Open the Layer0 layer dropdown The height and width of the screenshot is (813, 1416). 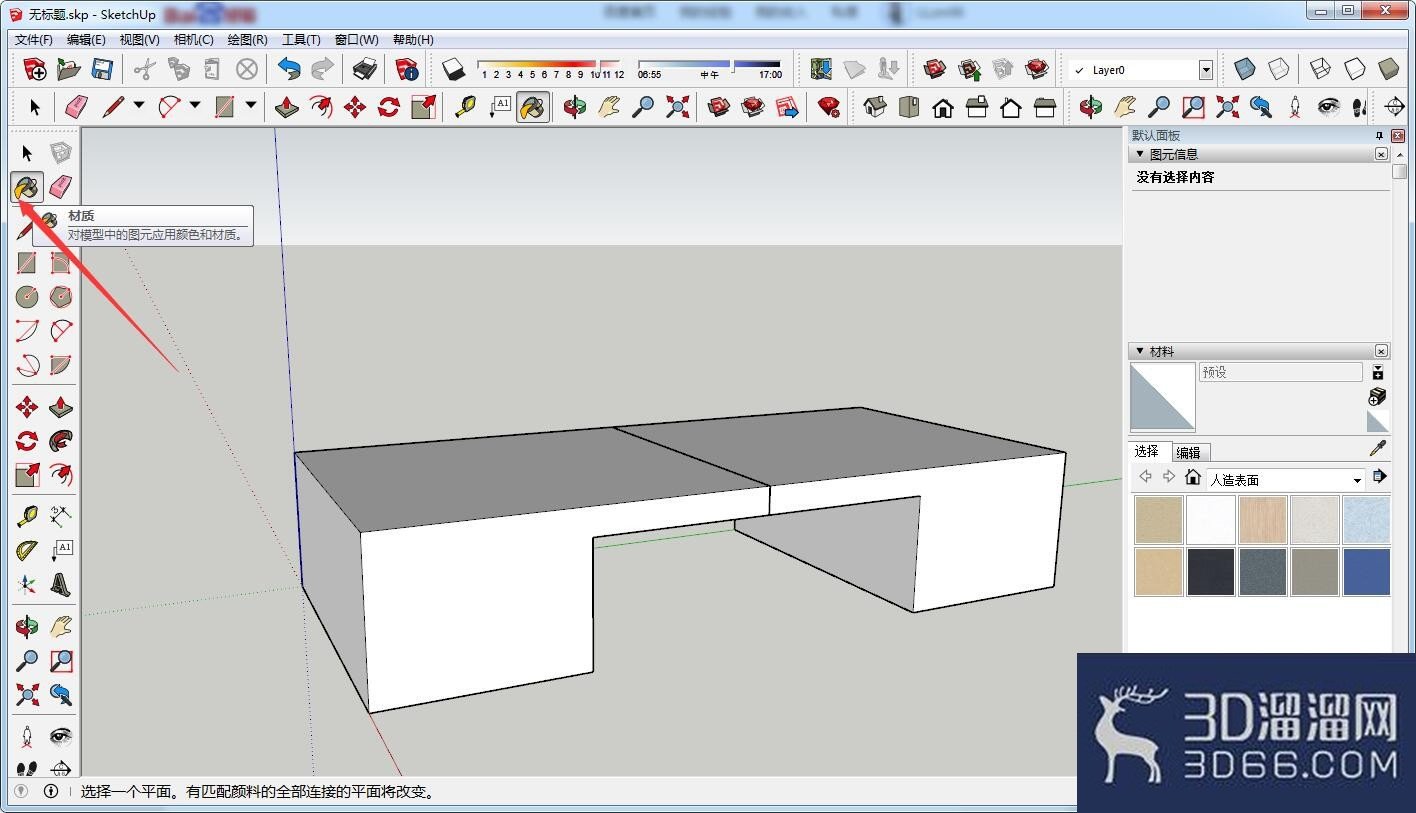(x=1205, y=70)
